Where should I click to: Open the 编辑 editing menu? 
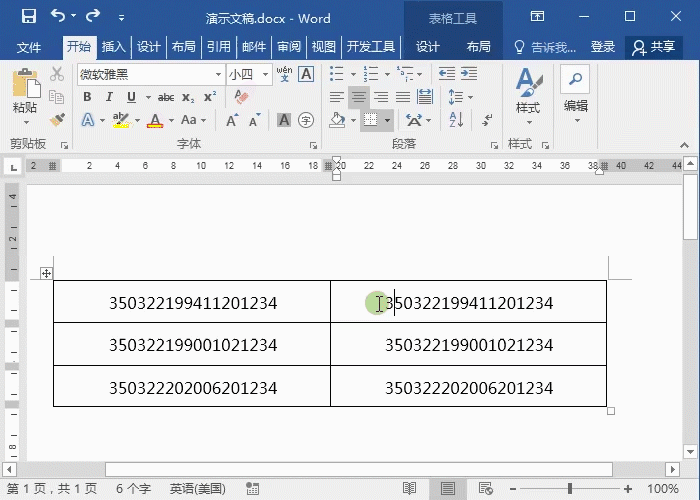pyautogui.click(x=575, y=95)
